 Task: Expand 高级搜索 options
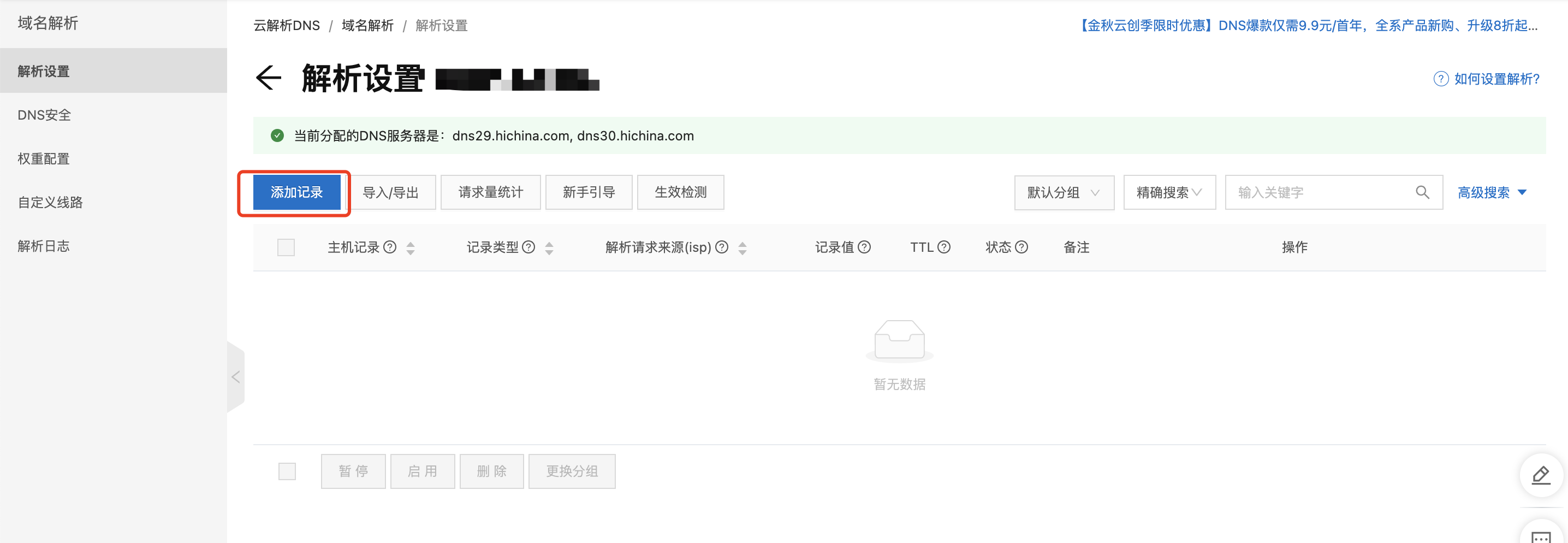point(1492,192)
